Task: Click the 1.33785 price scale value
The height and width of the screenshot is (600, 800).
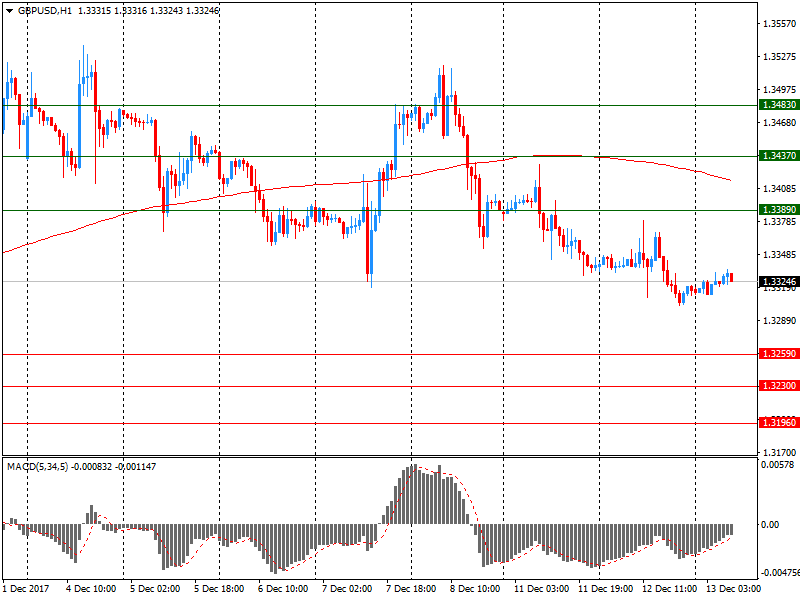Action: [x=779, y=221]
